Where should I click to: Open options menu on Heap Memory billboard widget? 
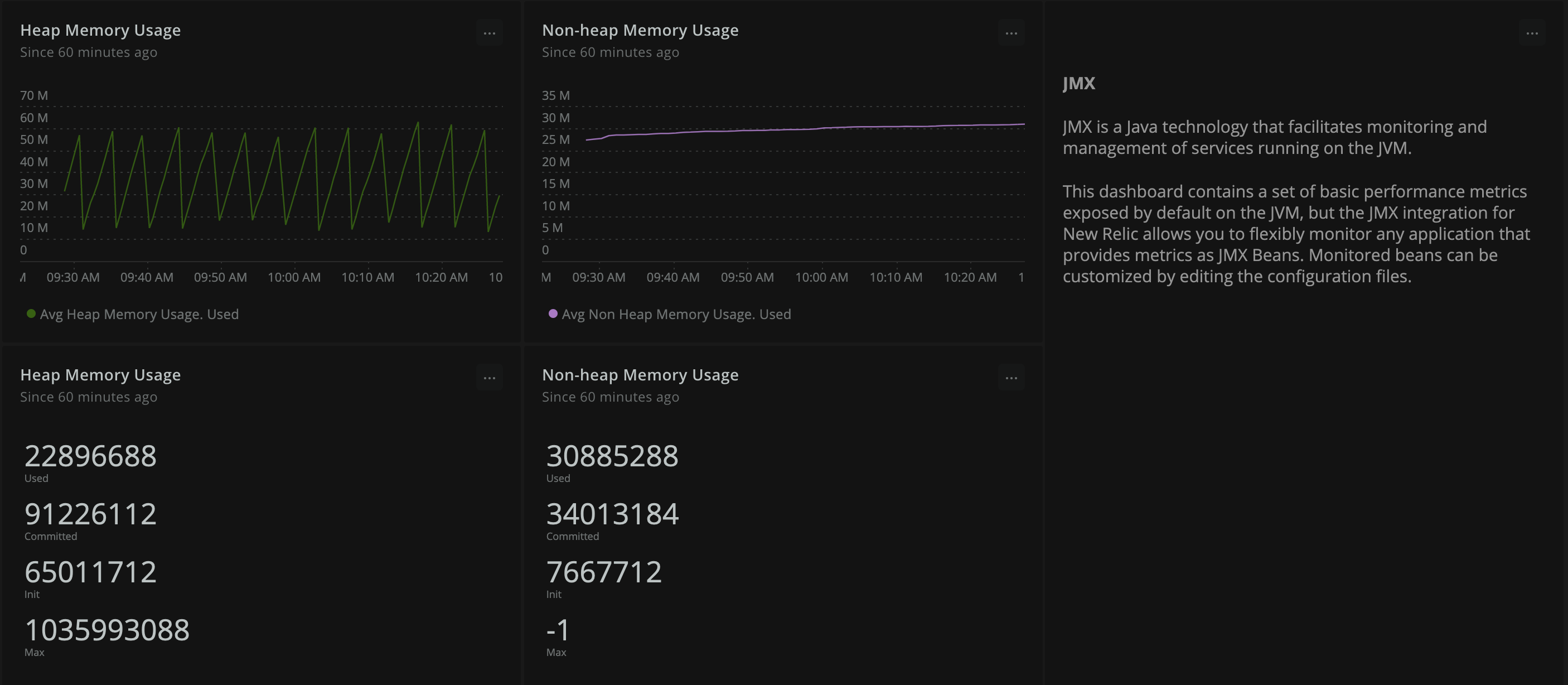pyautogui.click(x=490, y=378)
